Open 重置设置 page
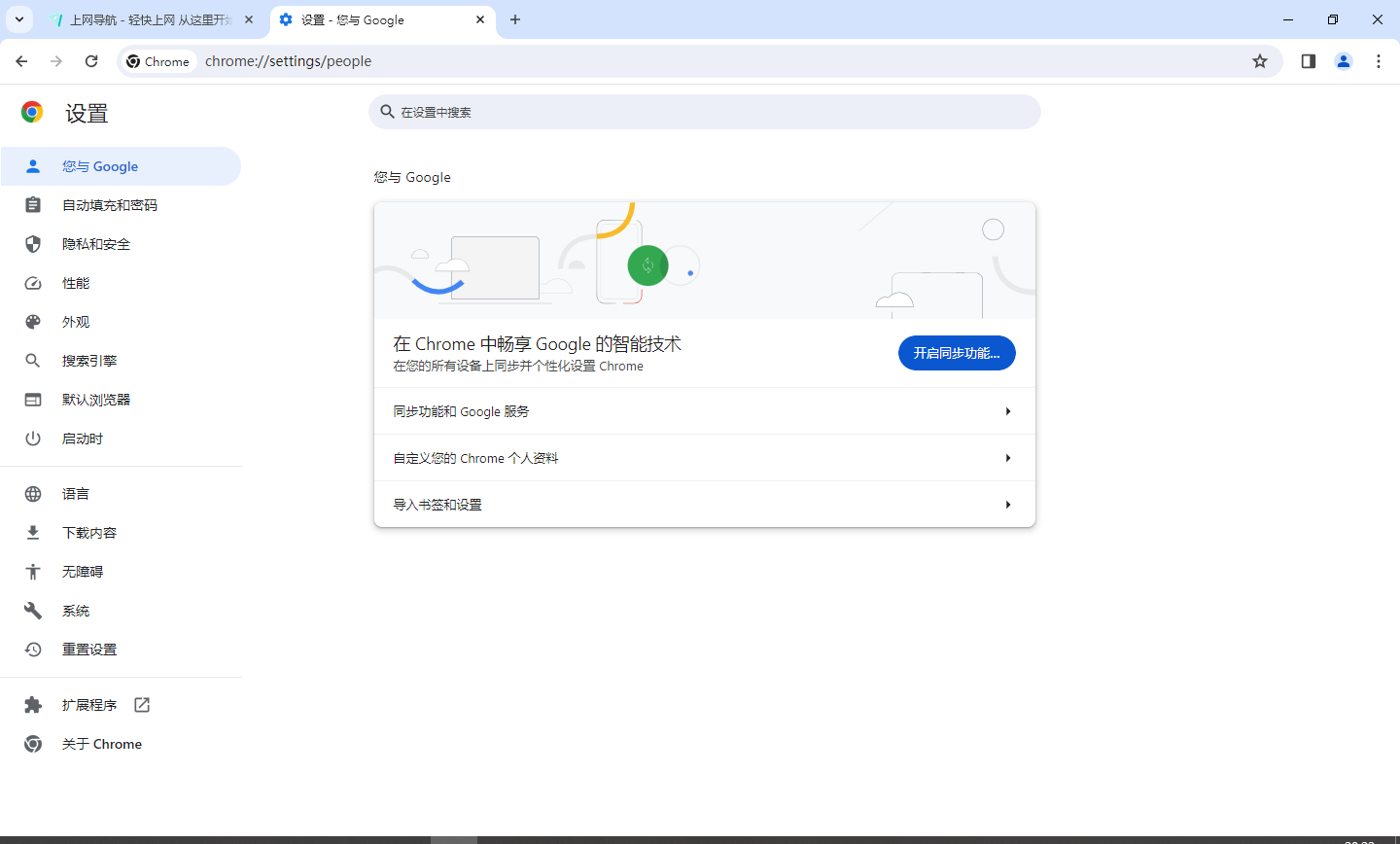Screen dimensions: 1400x844 (x=121, y=650)
